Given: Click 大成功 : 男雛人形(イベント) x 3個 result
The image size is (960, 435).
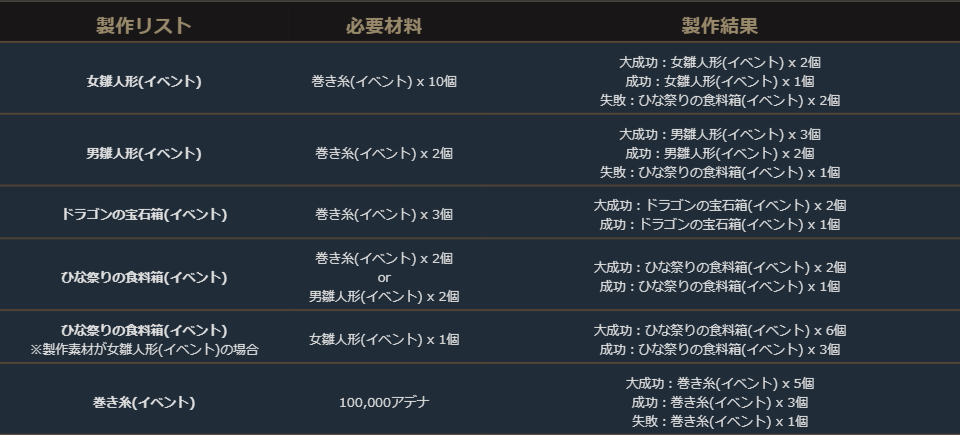Looking at the screenshot, I should click(719, 134).
